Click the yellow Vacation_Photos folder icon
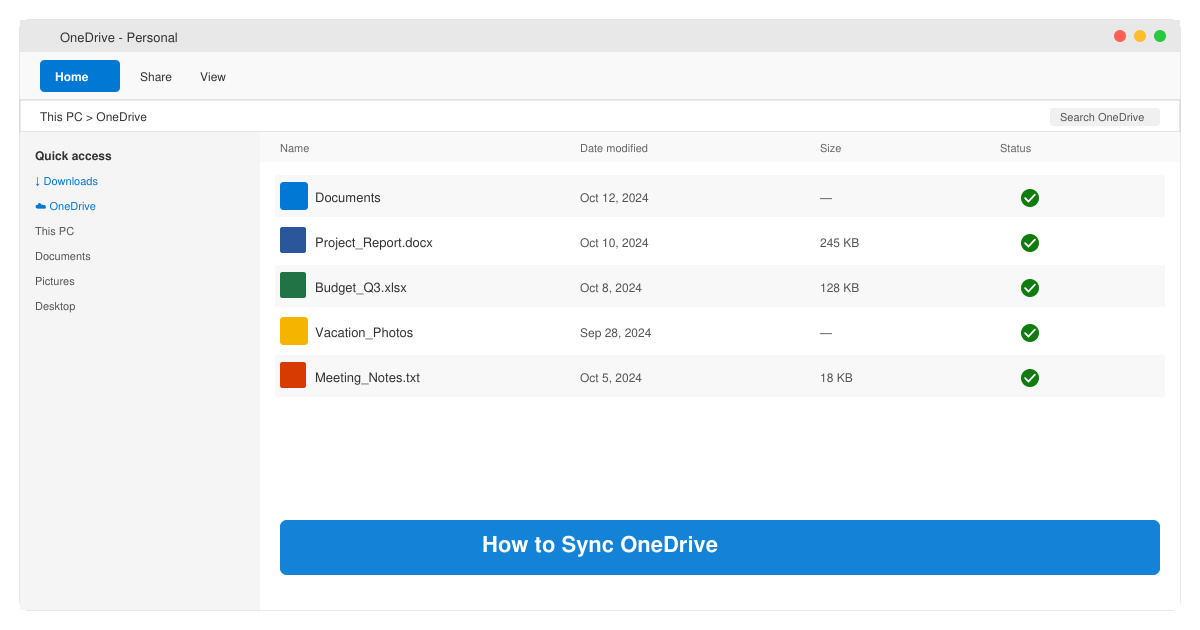The height and width of the screenshot is (630, 1200). [293, 331]
